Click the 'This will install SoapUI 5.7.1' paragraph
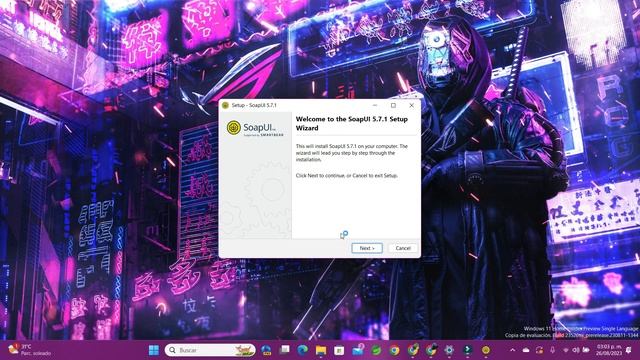This screenshot has height=360, width=640. (351, 153)
